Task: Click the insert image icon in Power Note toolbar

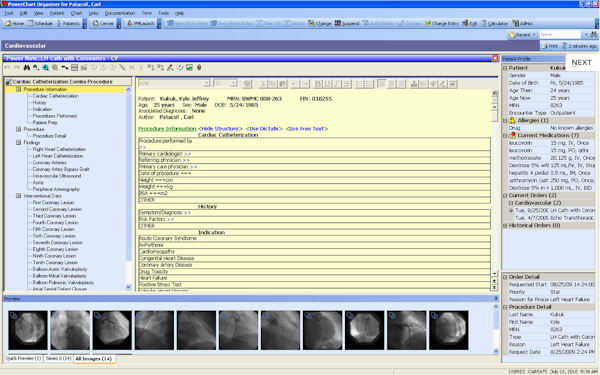Action: coord(189,68)
